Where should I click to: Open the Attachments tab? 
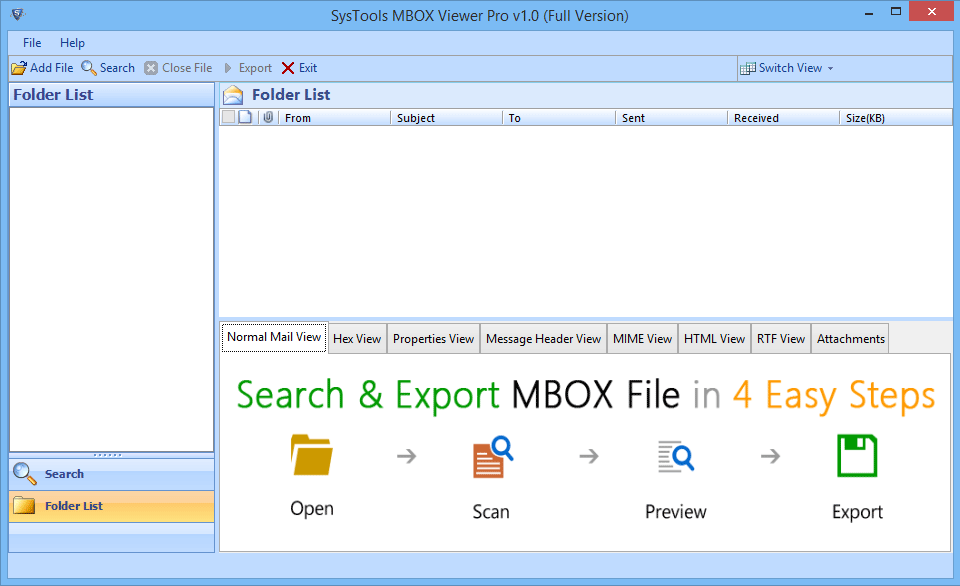850,339
